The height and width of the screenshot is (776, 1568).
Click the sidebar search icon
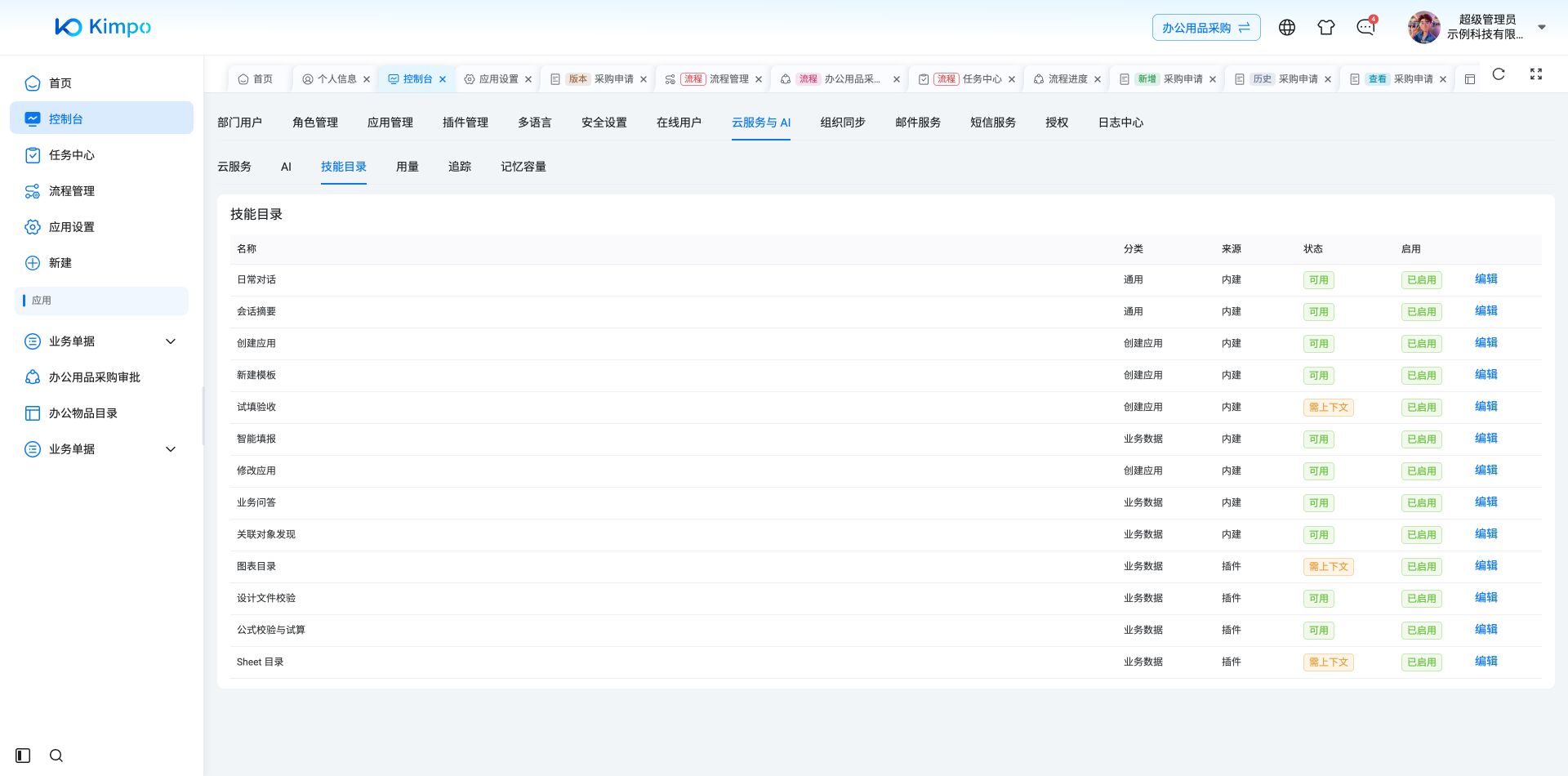[56, 756]
